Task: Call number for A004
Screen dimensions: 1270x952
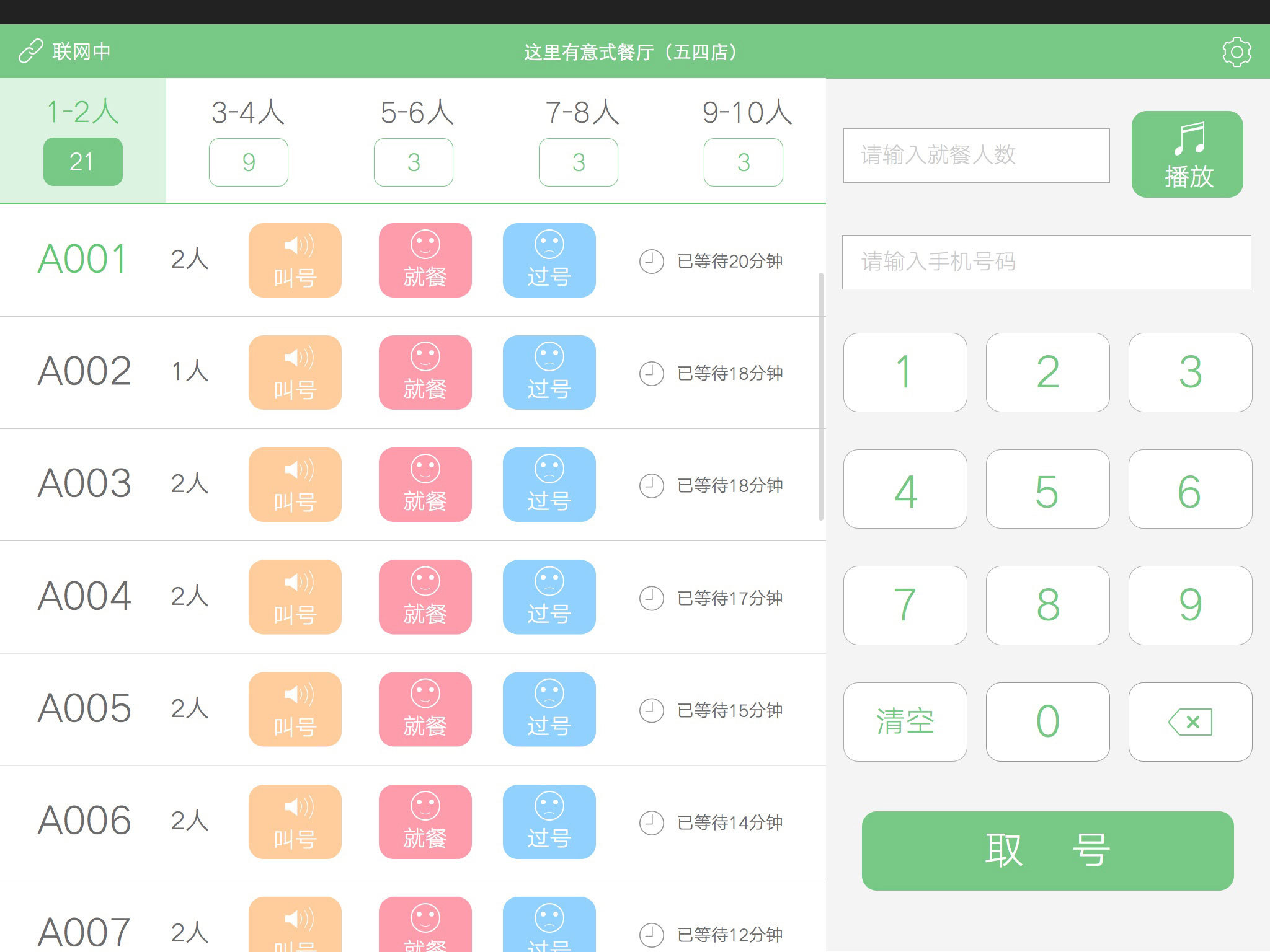Action: click(295, 597)
